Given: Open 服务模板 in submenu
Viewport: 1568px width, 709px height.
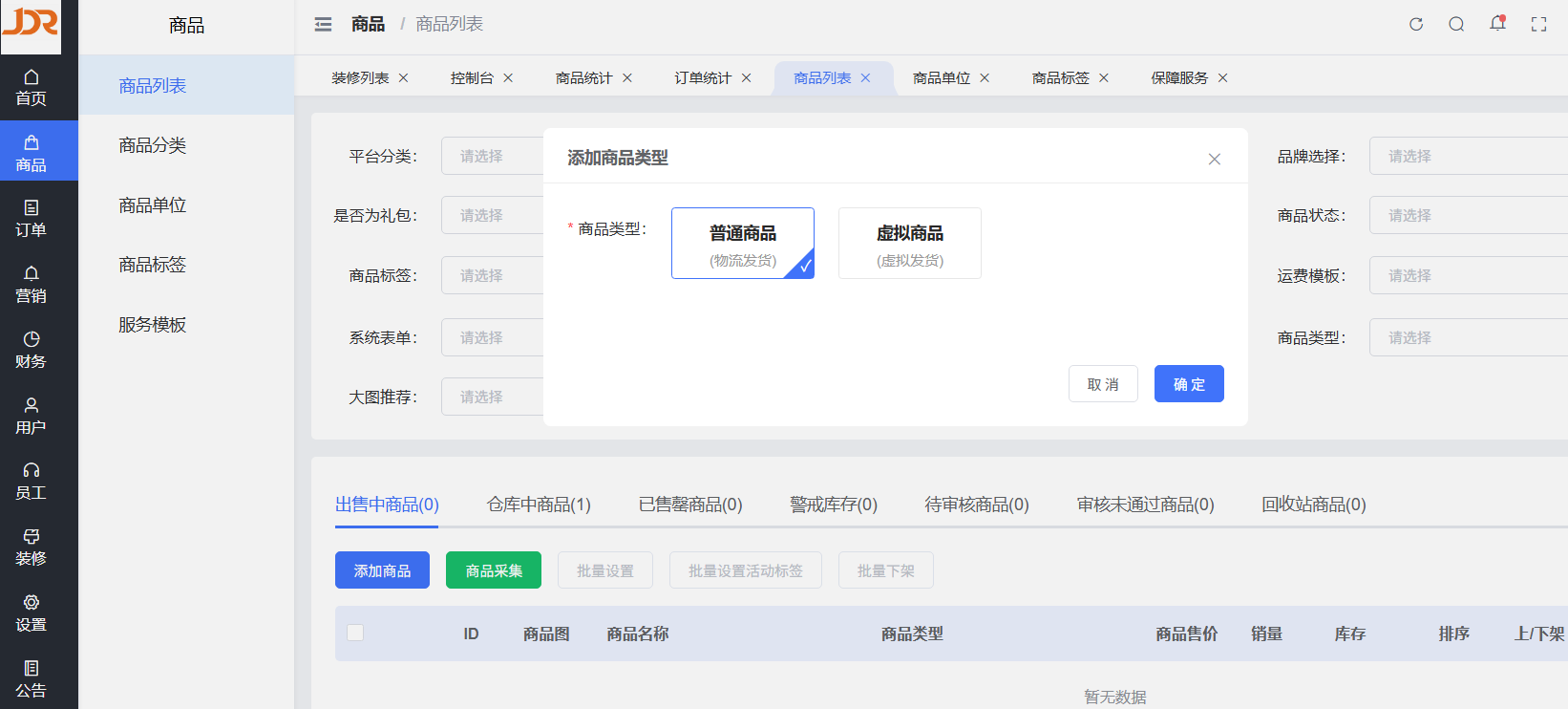Looking at the screenshot, I should click(186, 325).
